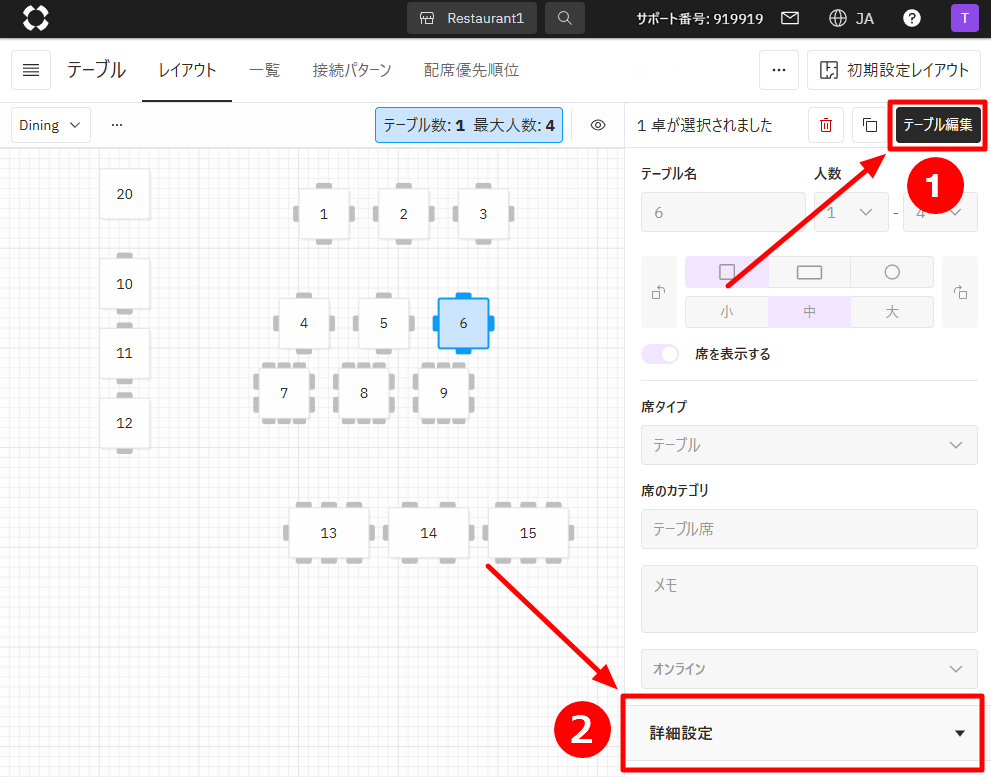Select table 2 on the layout
This screenshot has height=777, width=991.
tap(403, 214)
